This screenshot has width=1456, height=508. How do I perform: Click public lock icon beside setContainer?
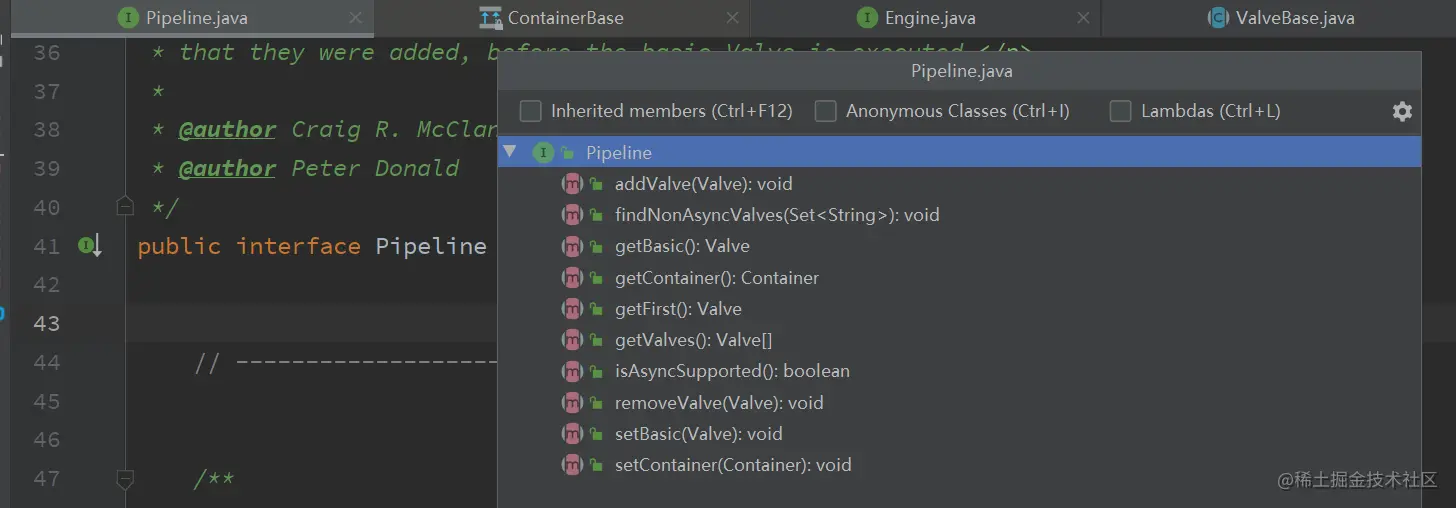596,465
